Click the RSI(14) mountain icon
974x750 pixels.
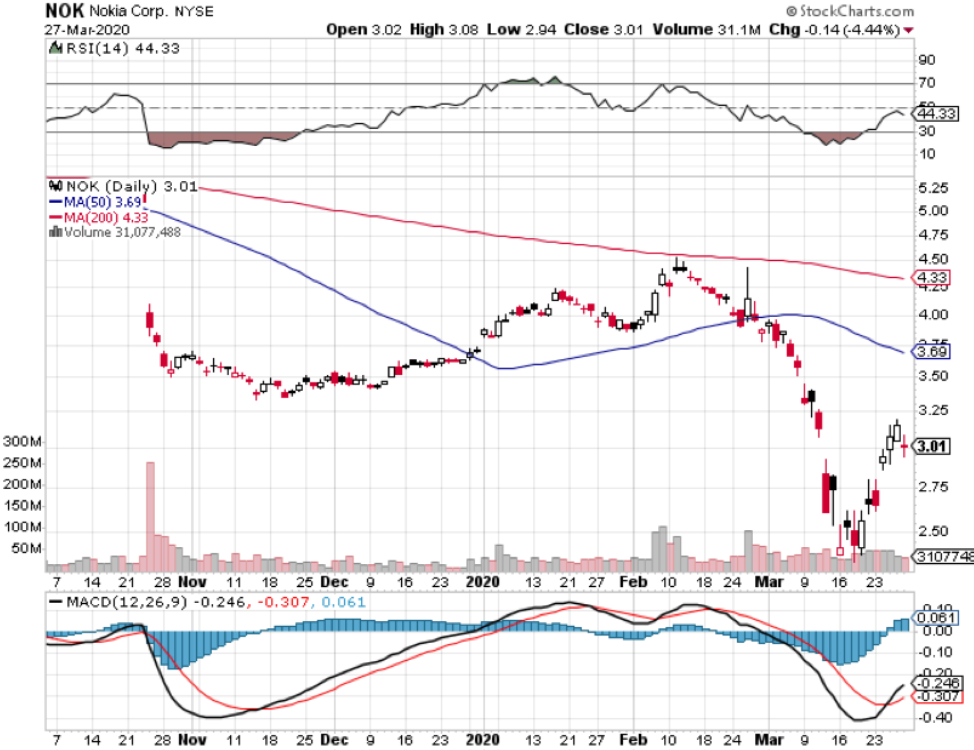pos(56,48)
